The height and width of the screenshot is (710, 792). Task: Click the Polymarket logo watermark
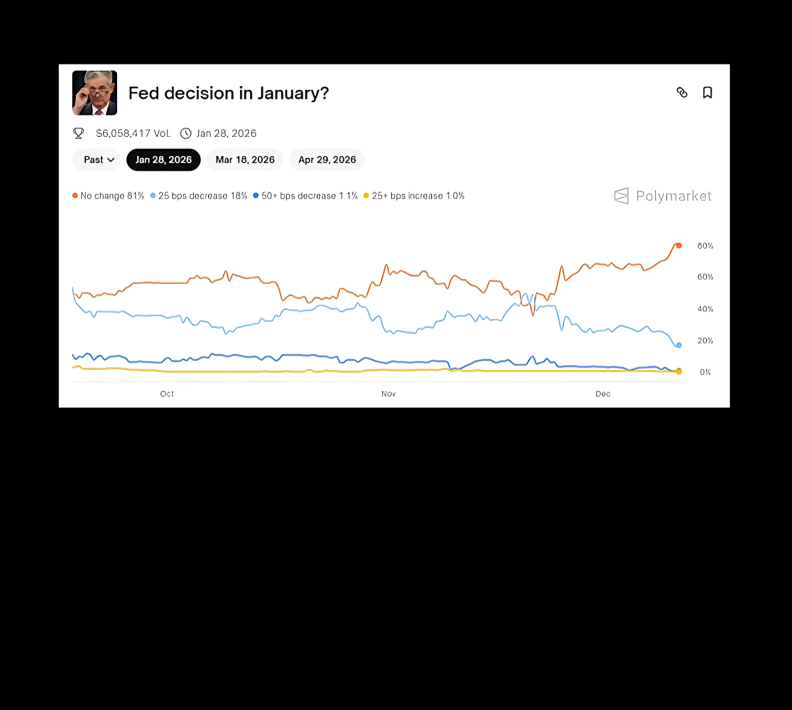pos(662,196)
